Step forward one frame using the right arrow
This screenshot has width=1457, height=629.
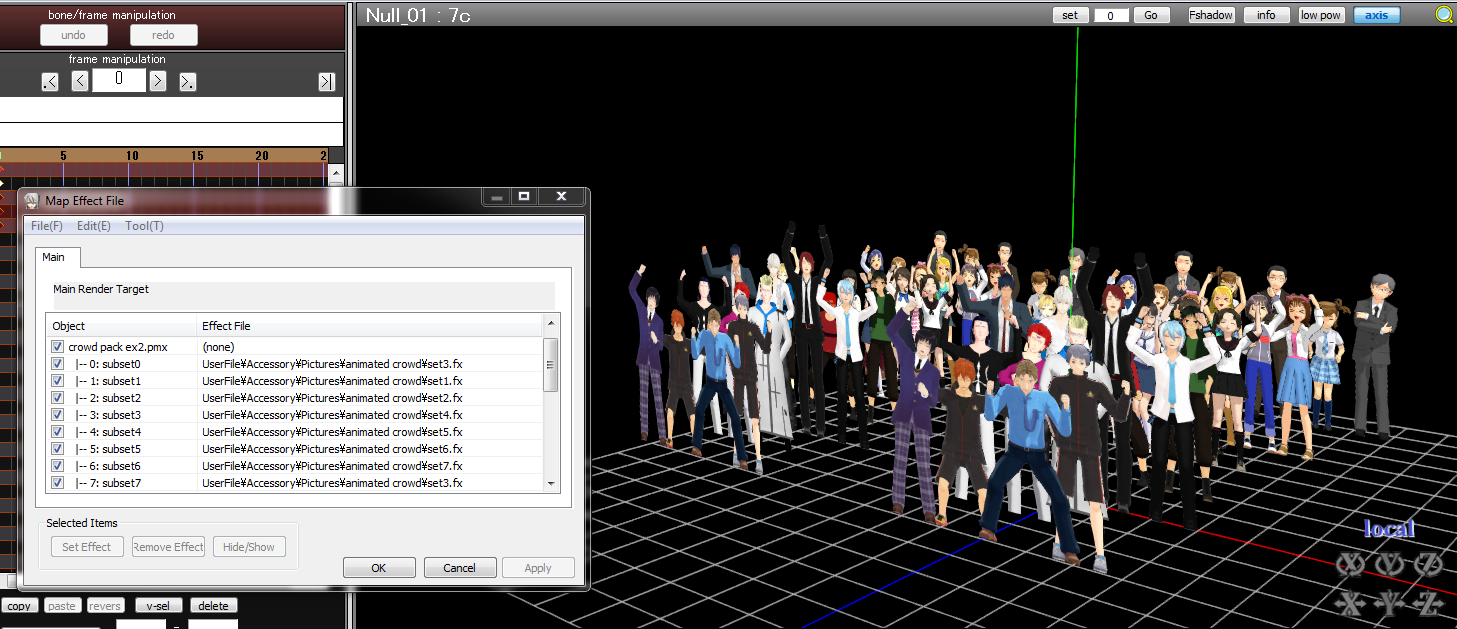click(158, 80)
